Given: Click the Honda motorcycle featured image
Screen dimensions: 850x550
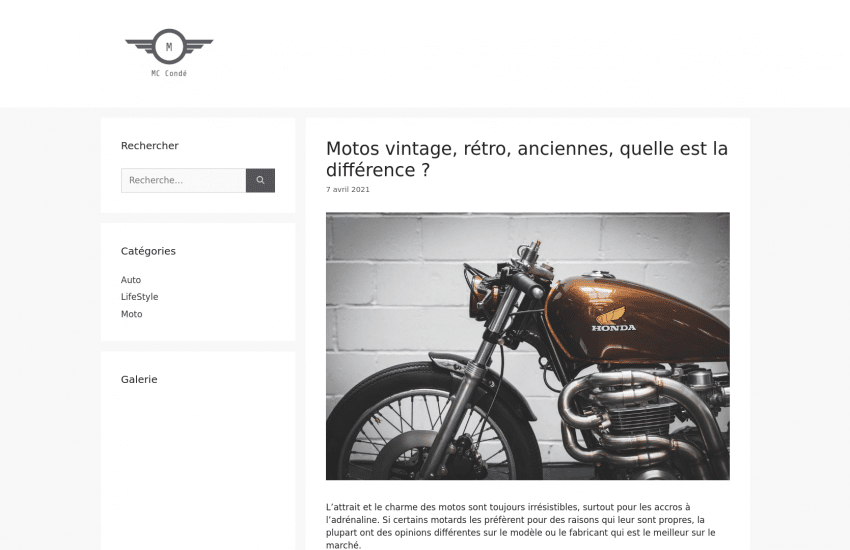Looking at the screenshot, I should 527,346.
